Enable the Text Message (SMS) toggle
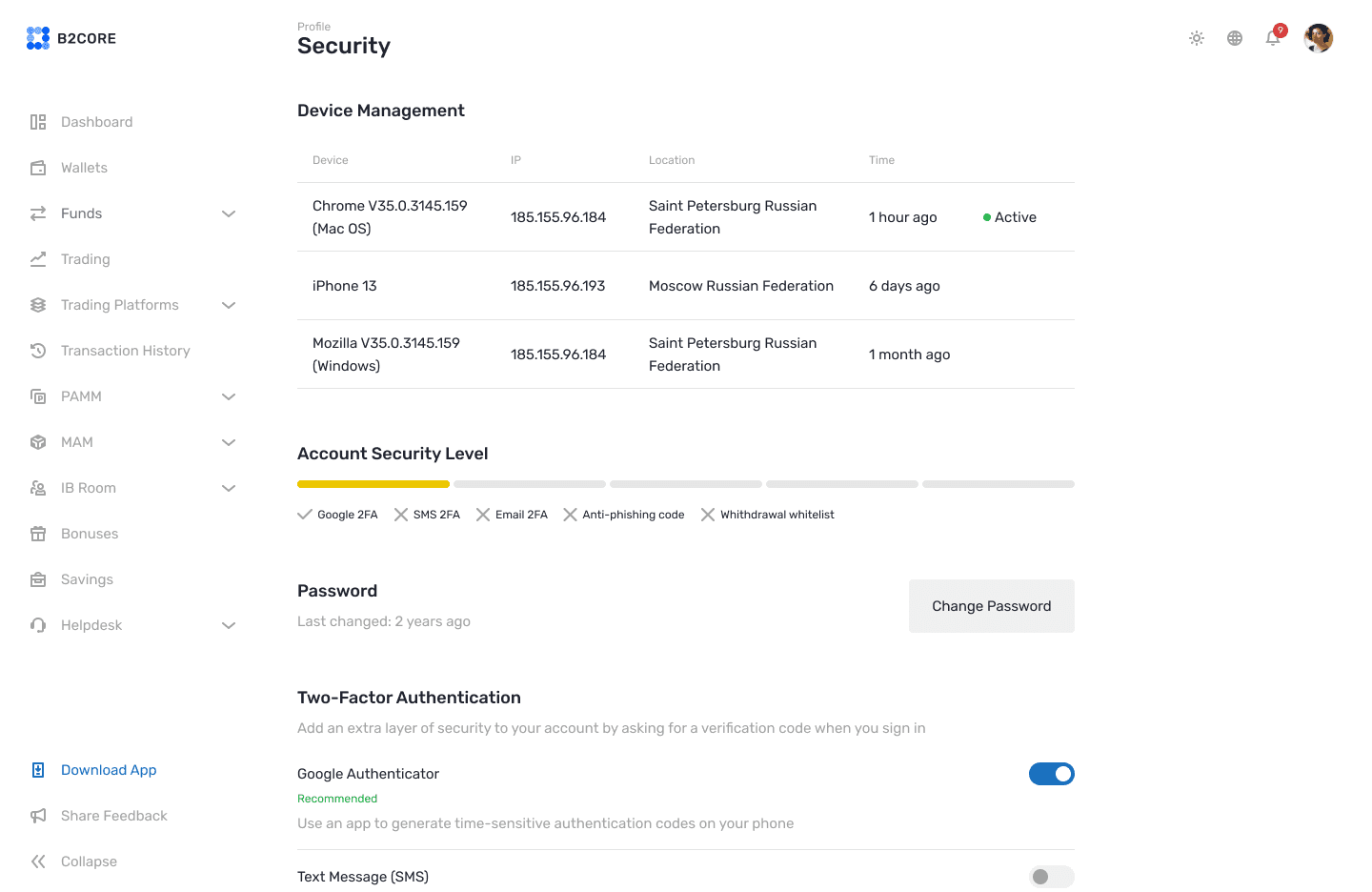The width and height of the screenshot is (1372, 892). pos(1051,877)
